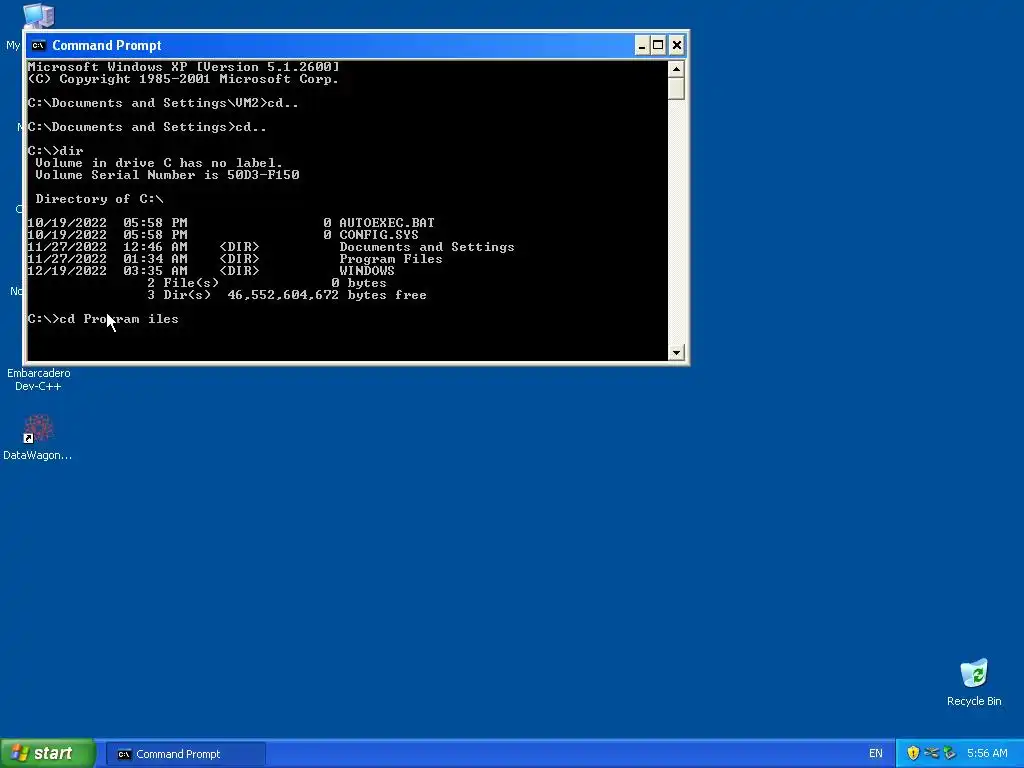Close the Command Prompt window
1024x768 pixels.
[x=677, y=45]
